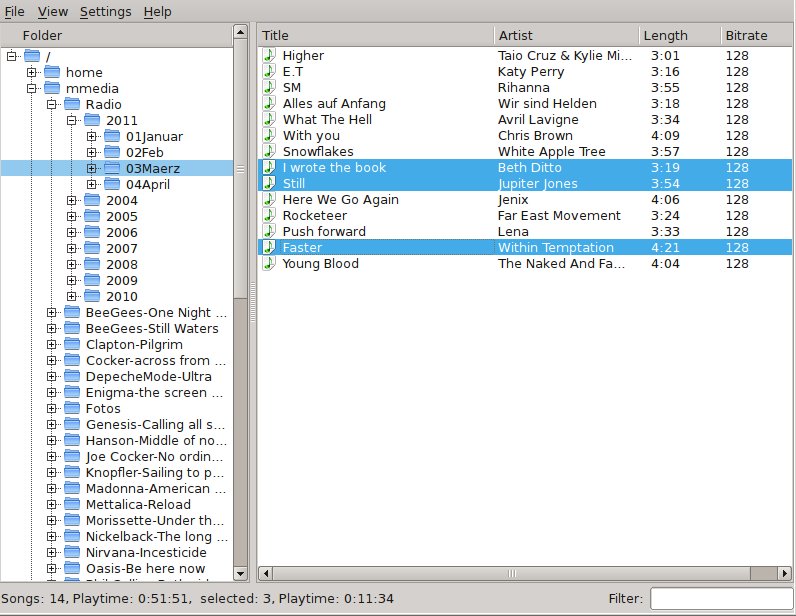Click the note icon next to Young Blood
The height and width of the screenshot is (616, 796).
coord(269,263)
